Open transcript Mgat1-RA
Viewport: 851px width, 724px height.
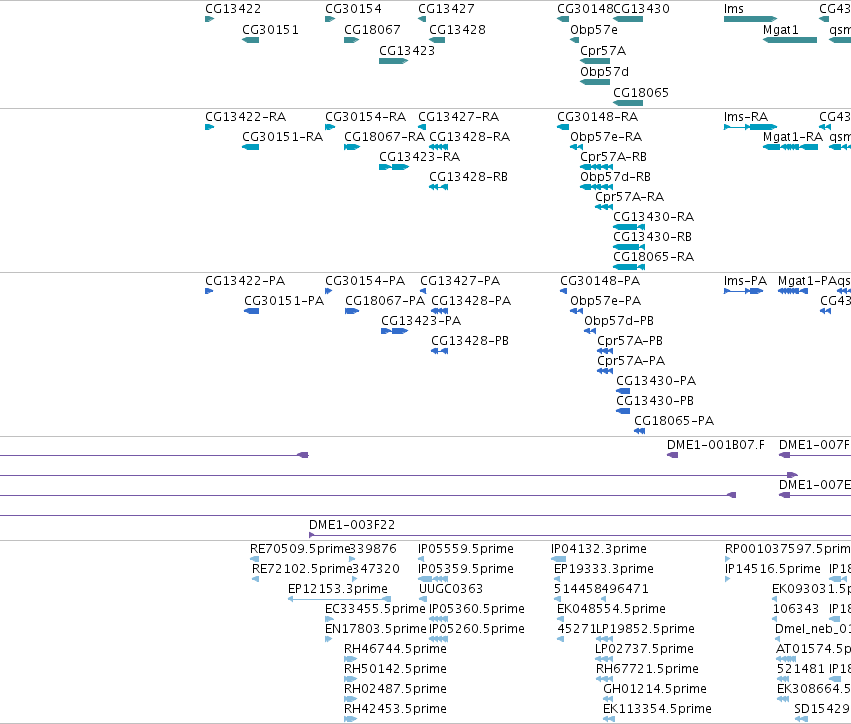pyautogui.click(x=790, y=147)
